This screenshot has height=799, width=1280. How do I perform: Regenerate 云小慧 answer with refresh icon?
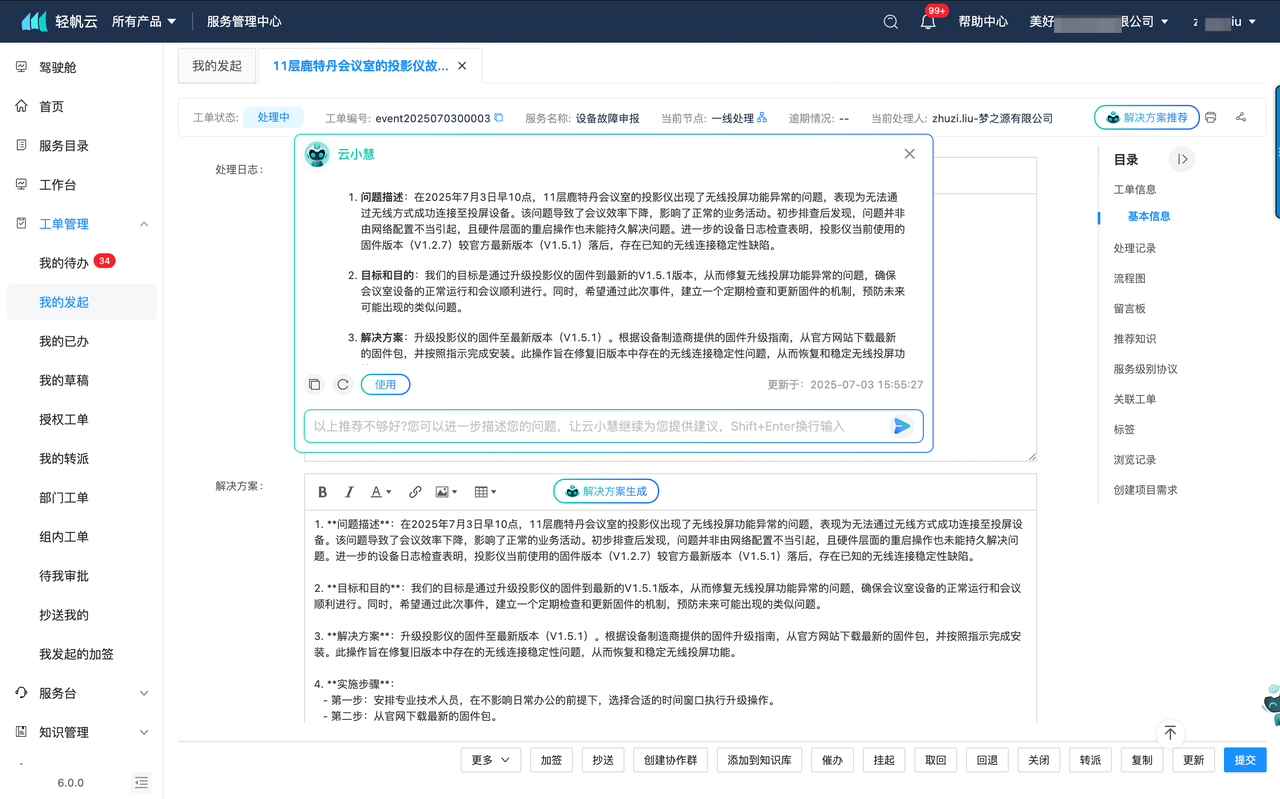click(342, 384)
